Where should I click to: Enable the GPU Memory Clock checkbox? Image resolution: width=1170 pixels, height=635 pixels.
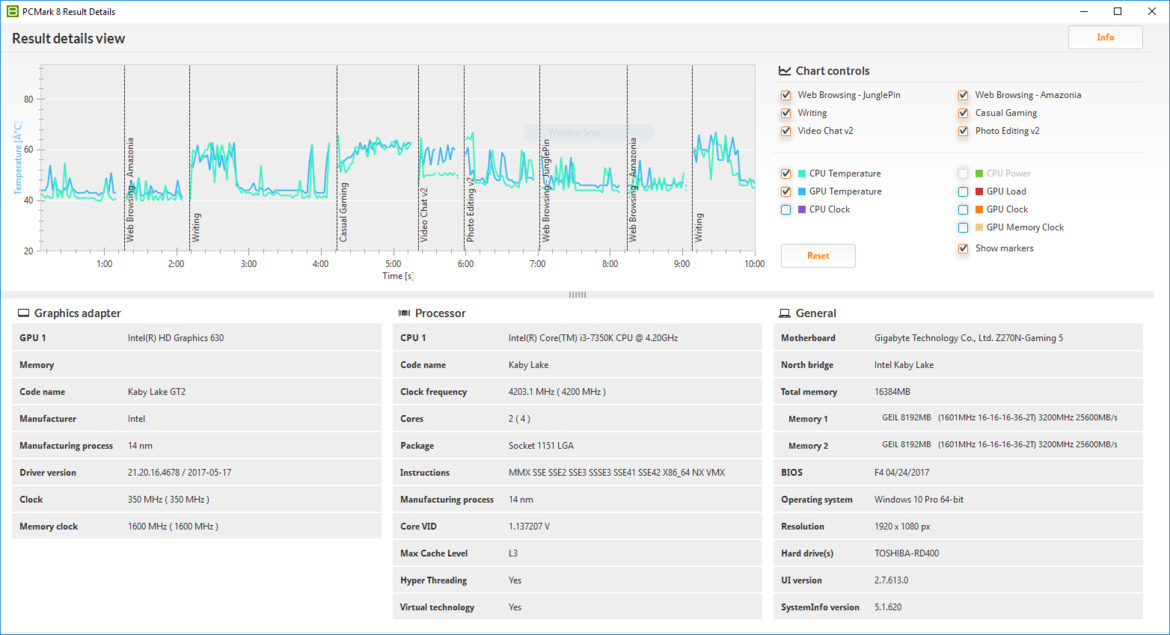pos(963,228)
